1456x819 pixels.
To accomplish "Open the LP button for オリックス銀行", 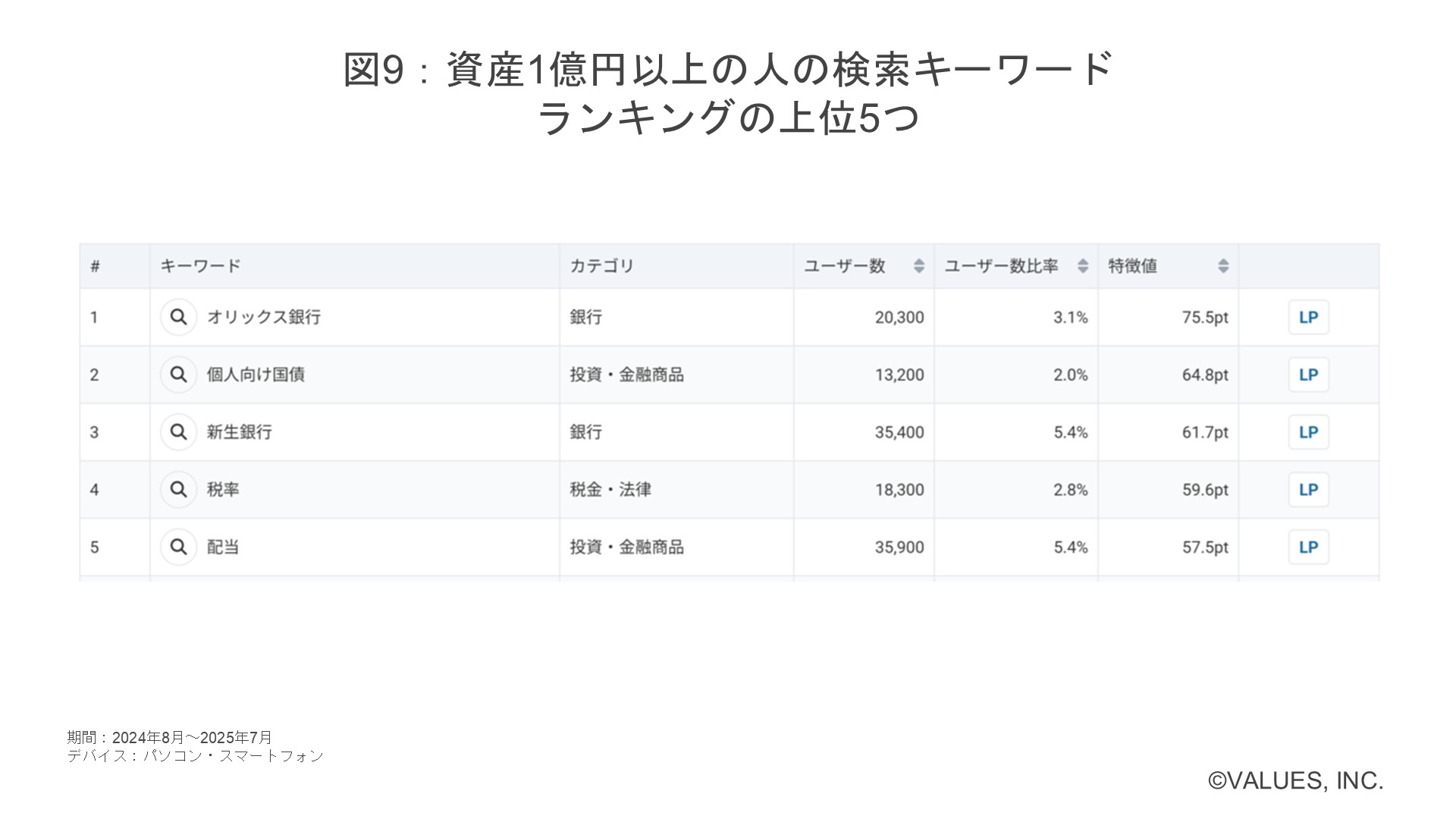I will click(1308, 317).
